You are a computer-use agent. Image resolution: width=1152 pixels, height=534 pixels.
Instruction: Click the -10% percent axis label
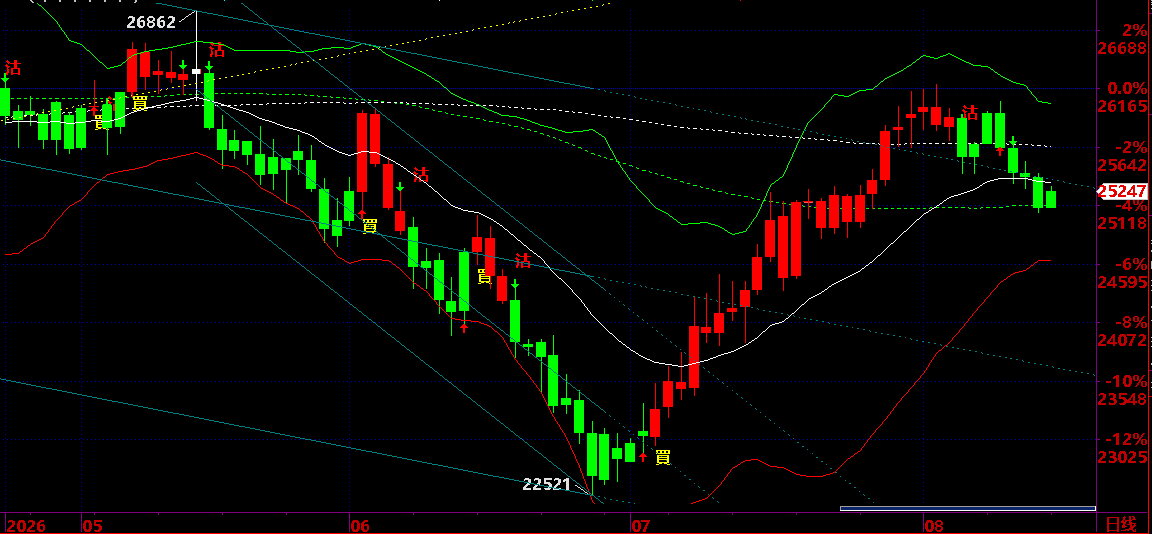coord(1128,381)
